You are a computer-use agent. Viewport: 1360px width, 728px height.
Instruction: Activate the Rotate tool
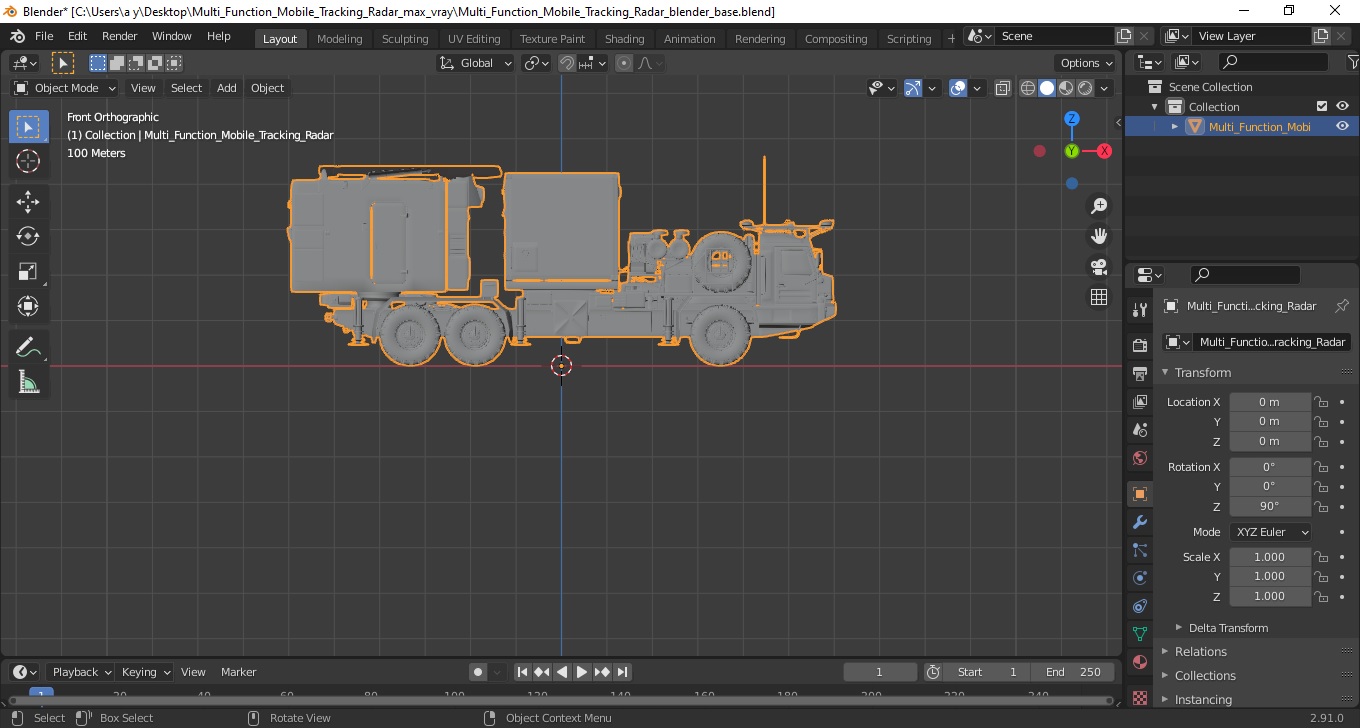pyautogui.click(x=28, y=236)
